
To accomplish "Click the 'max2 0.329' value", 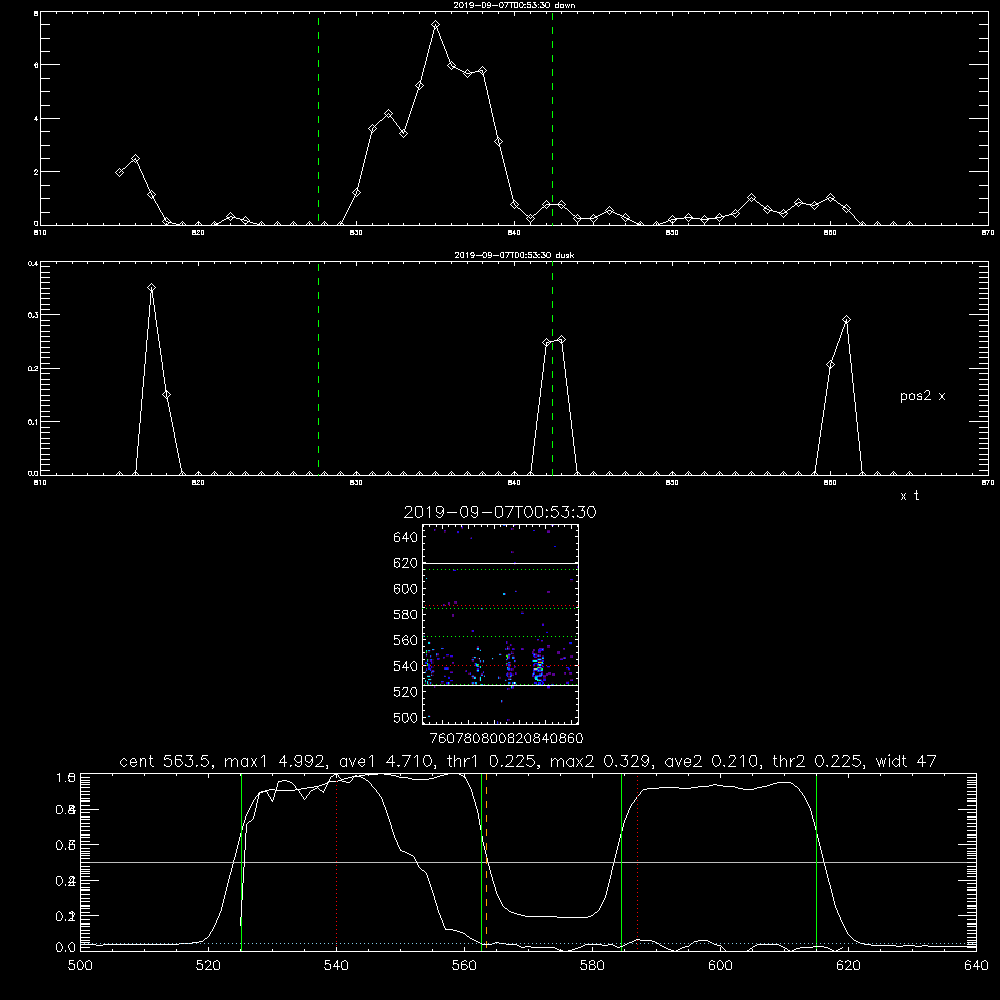I will (x=601, y=761).
